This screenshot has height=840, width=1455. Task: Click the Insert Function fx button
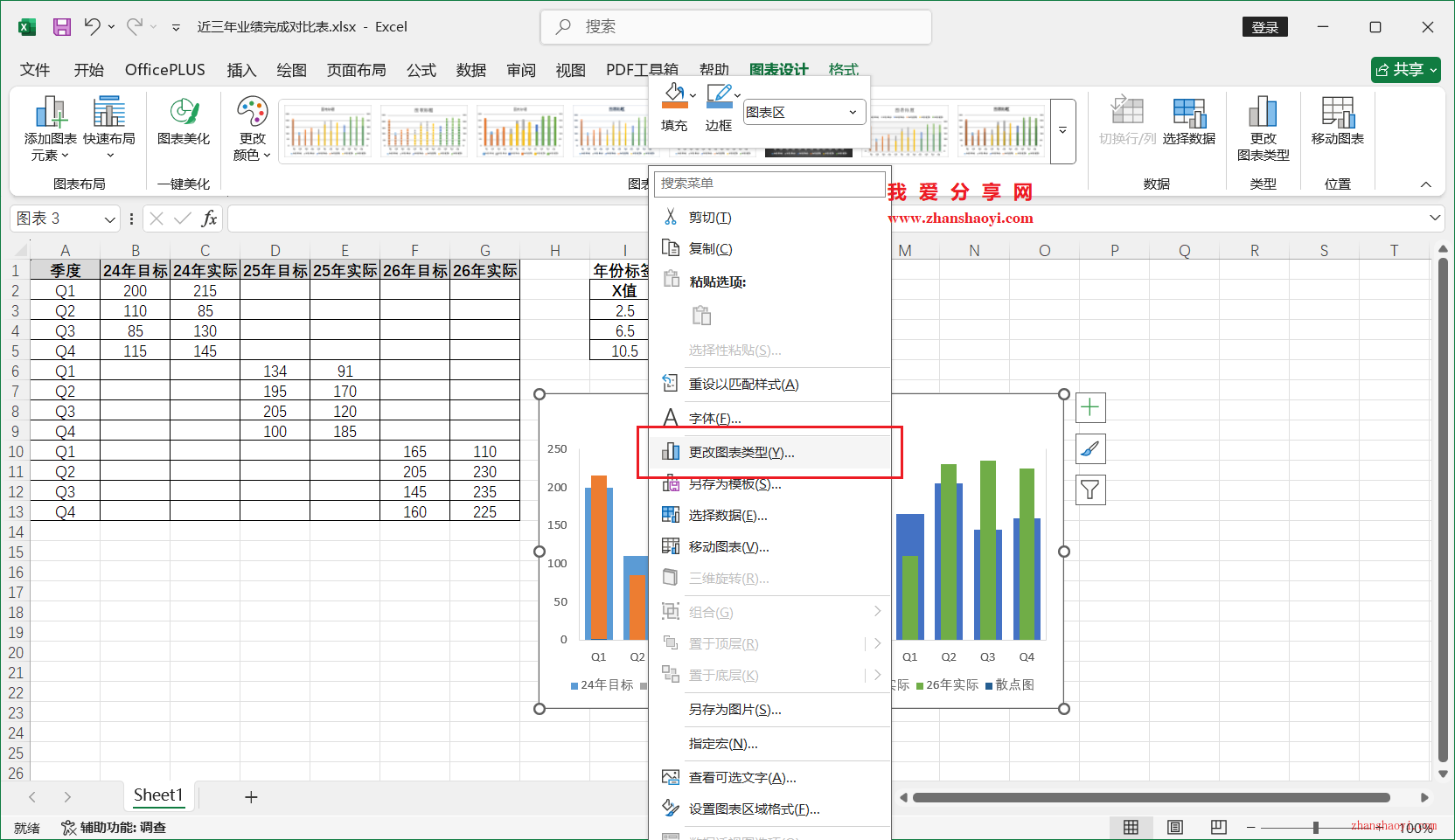coord(209,219)
